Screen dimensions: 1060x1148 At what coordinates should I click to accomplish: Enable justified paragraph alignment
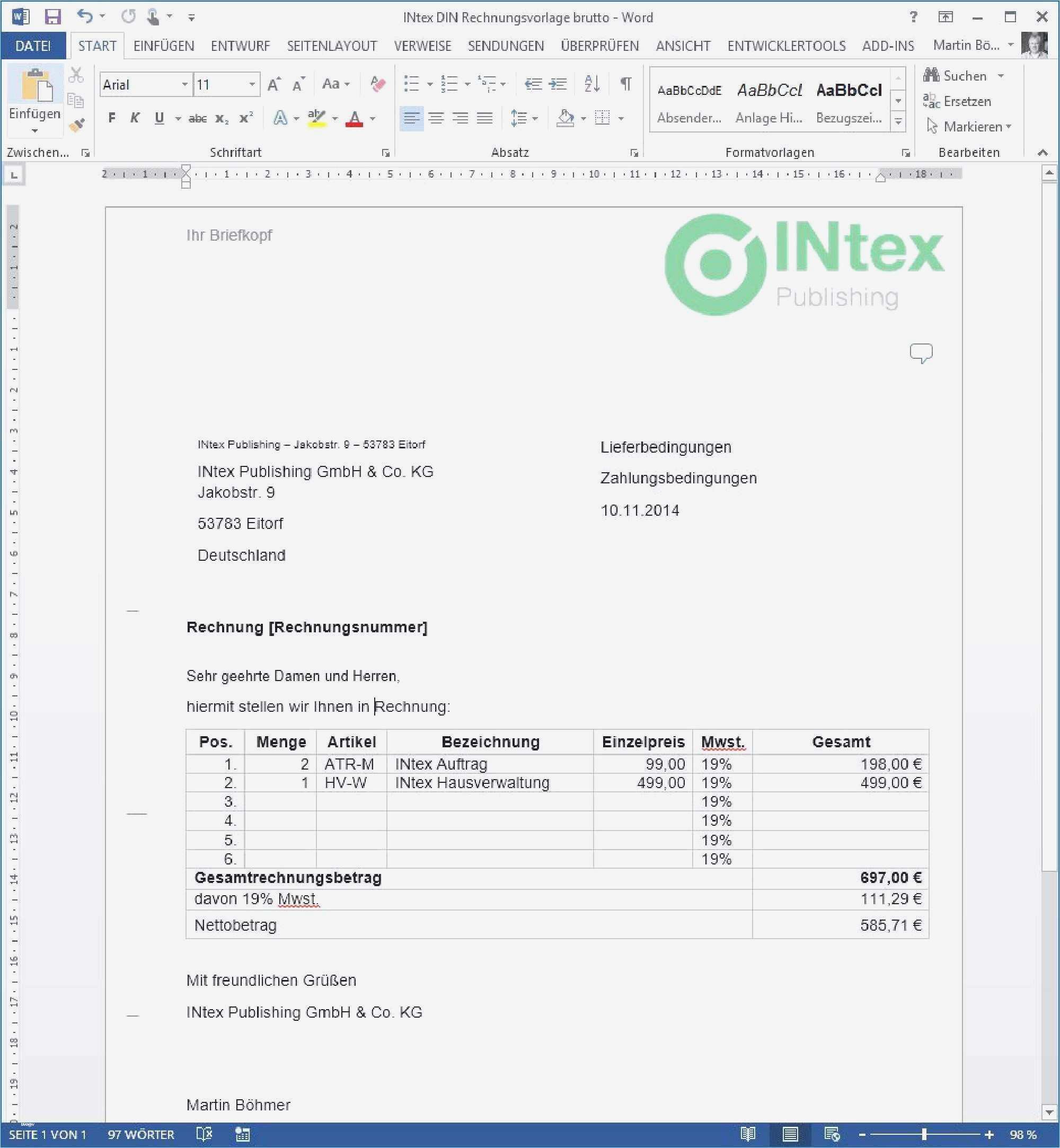[485, 118]
